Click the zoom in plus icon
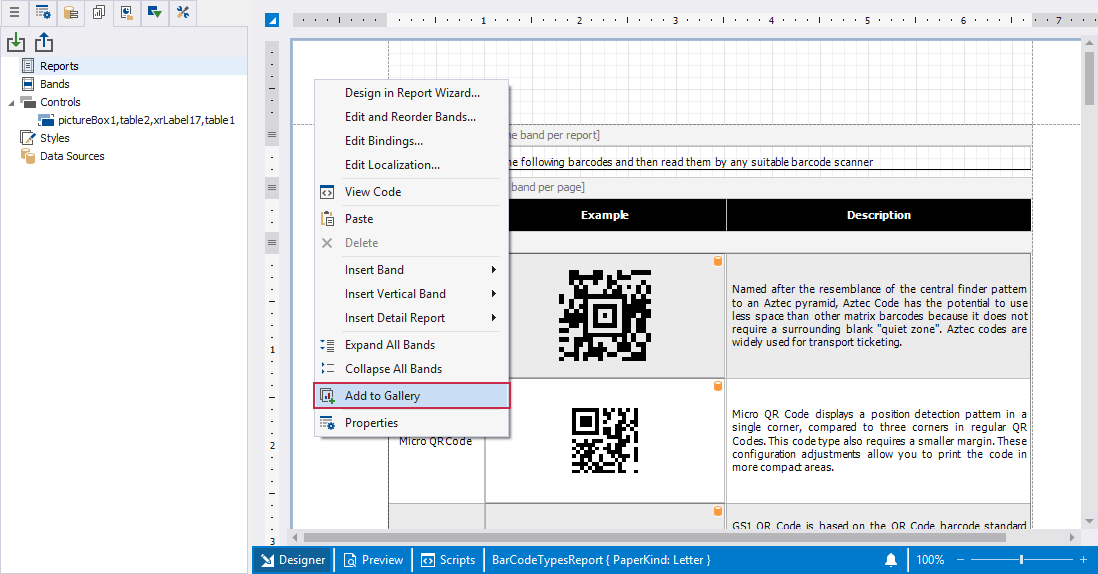1098x574 pixels. click(x=1082, y=560)
